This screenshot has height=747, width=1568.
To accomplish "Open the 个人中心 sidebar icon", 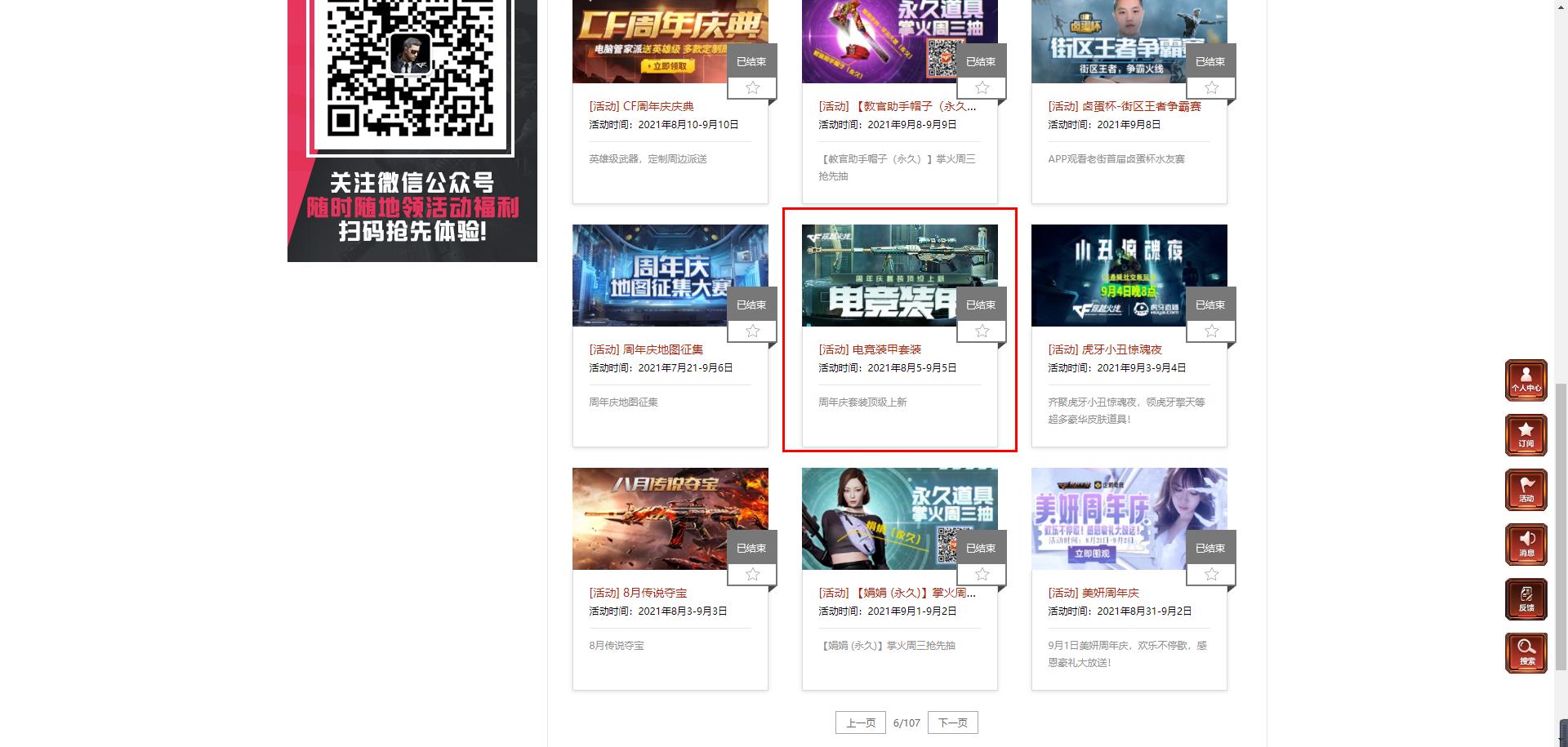I will [1526, 380].
